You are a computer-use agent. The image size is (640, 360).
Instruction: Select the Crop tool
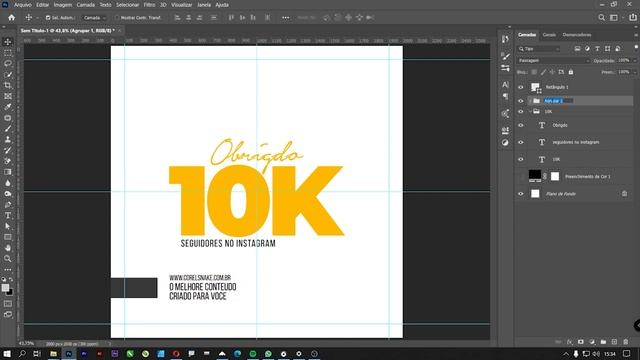8,85
